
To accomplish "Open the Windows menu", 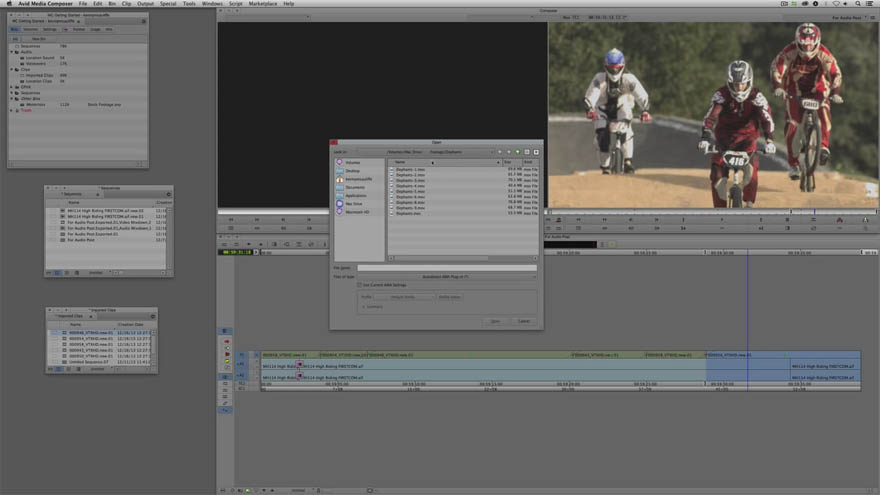I will [x=212, y=3].
